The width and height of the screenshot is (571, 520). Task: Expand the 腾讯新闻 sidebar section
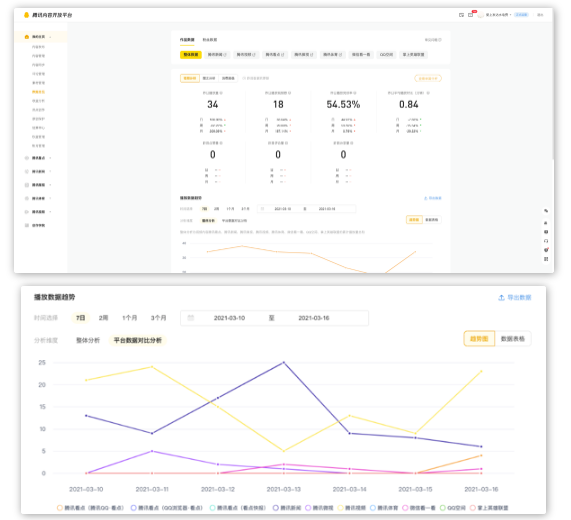click(x=38, y=172)
